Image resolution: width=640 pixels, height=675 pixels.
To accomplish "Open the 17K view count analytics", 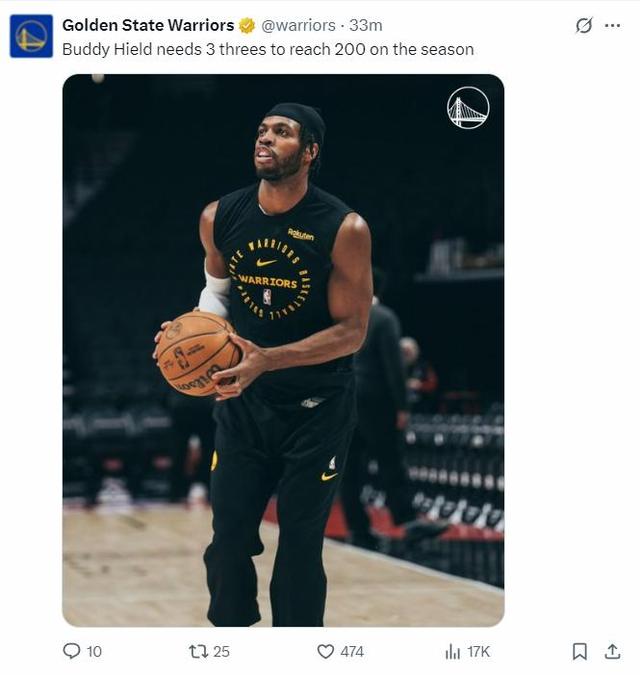I will pos(479,651).
